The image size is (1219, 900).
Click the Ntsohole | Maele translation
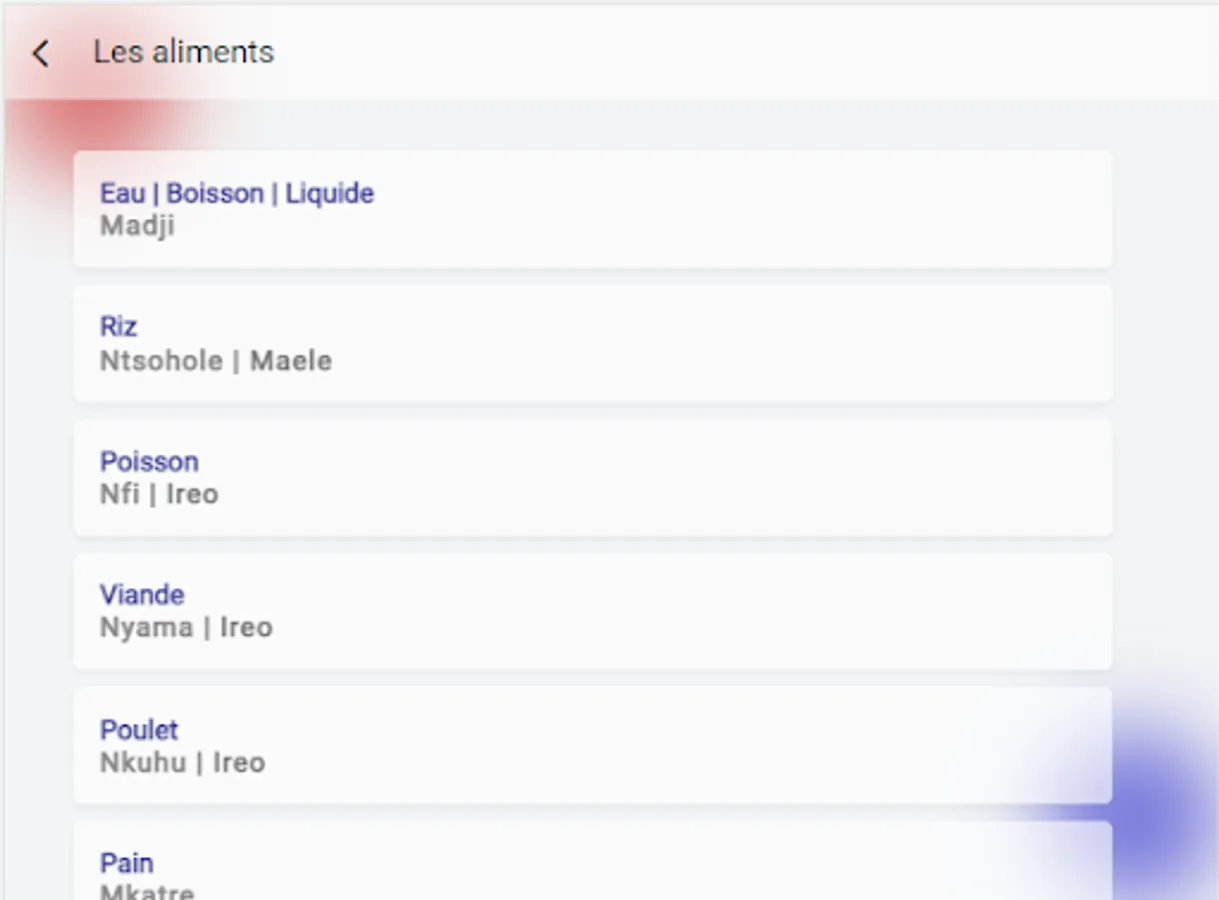pos(216,361)
